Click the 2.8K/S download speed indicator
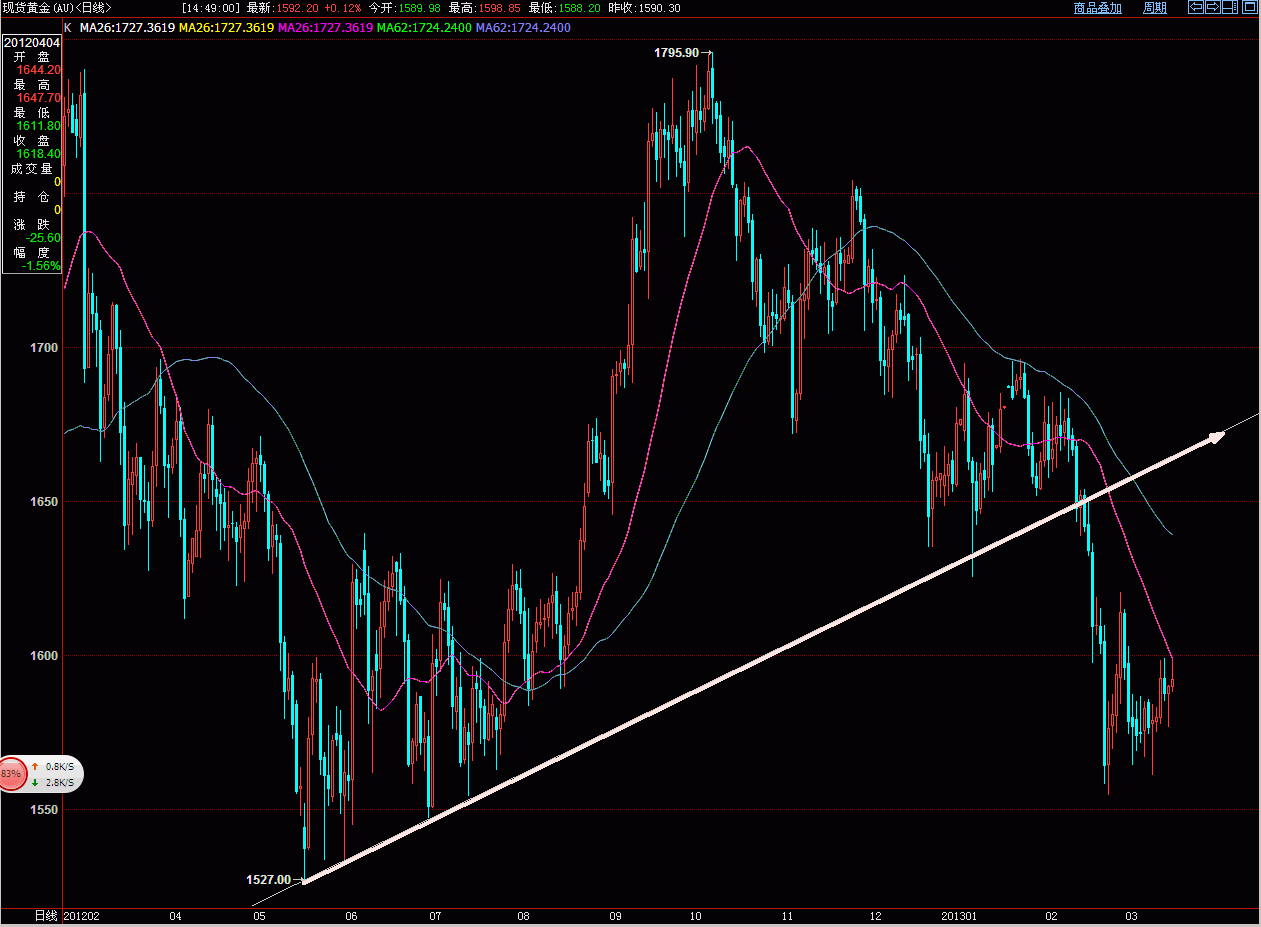Screen dimensions: 1261x927 click(54, 782)
